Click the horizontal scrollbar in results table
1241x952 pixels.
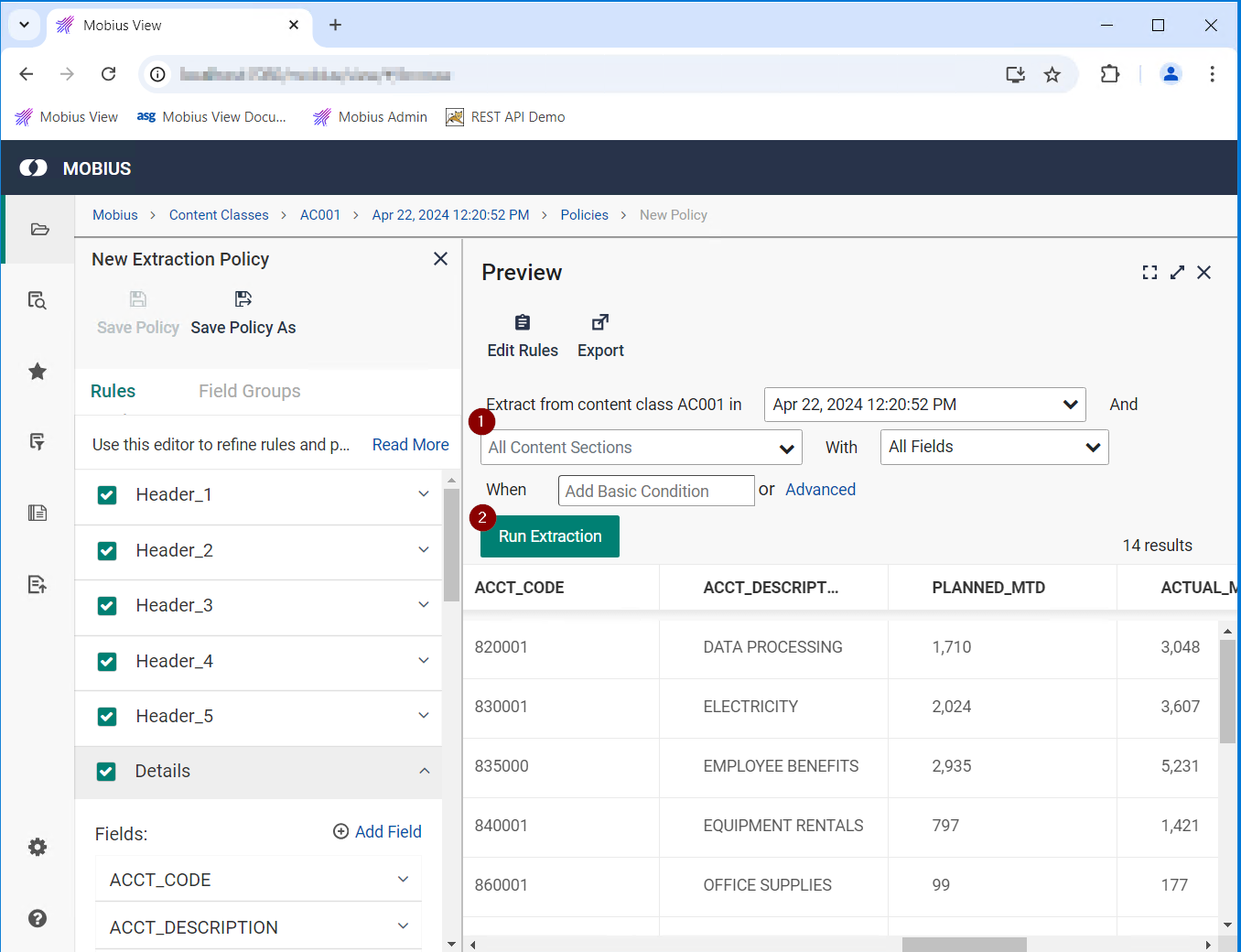(x=964, y=944)
